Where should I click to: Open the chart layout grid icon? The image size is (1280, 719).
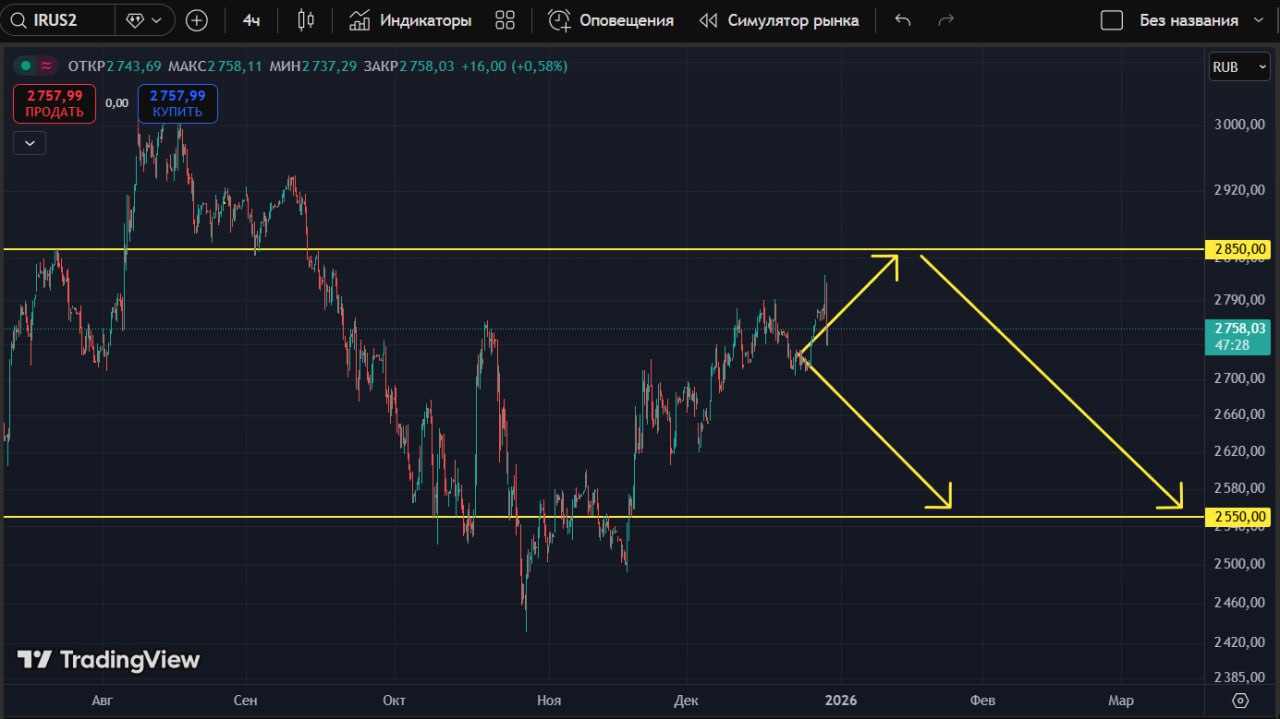click(505, 20)
